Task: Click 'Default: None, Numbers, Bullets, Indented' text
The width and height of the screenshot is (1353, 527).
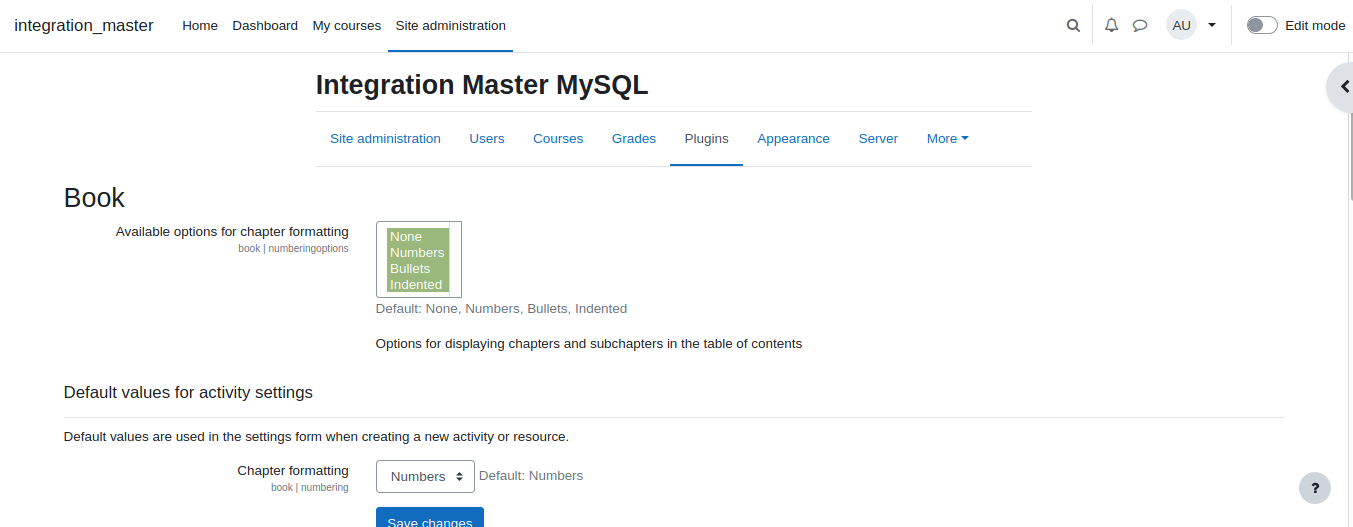Action: coord(501,309)
